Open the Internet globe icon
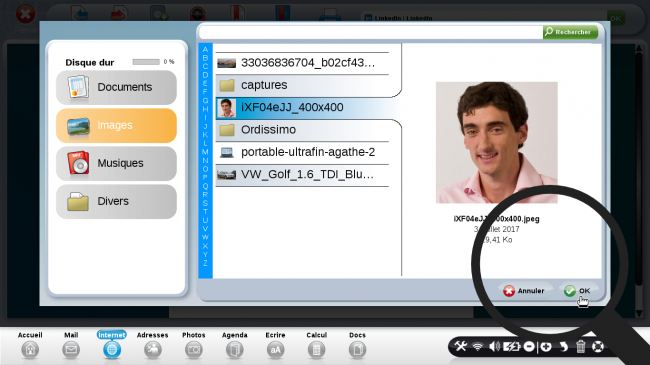650x365 pixels. [112, 350]
